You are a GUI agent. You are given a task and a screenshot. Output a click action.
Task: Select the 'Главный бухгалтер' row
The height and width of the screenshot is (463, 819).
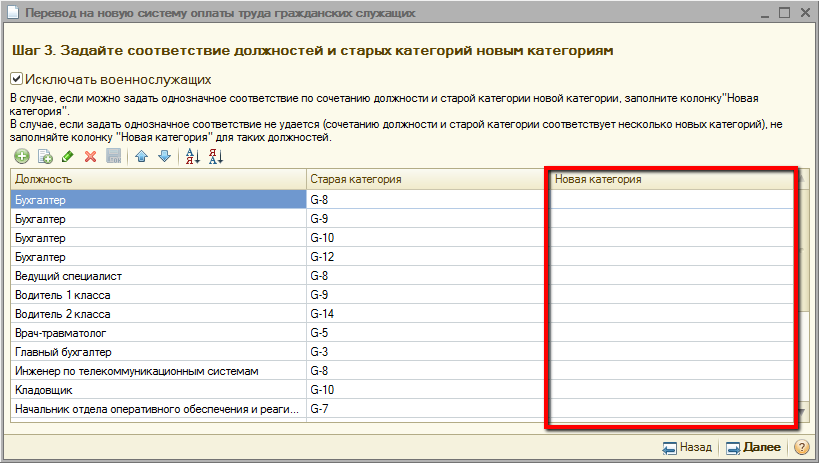click(x=157, y=352)
